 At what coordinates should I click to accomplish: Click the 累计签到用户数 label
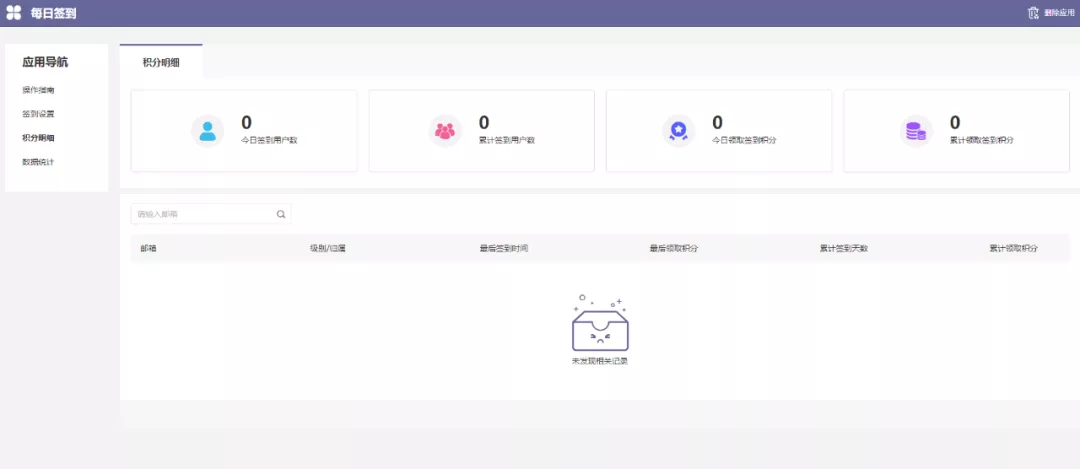507,140
